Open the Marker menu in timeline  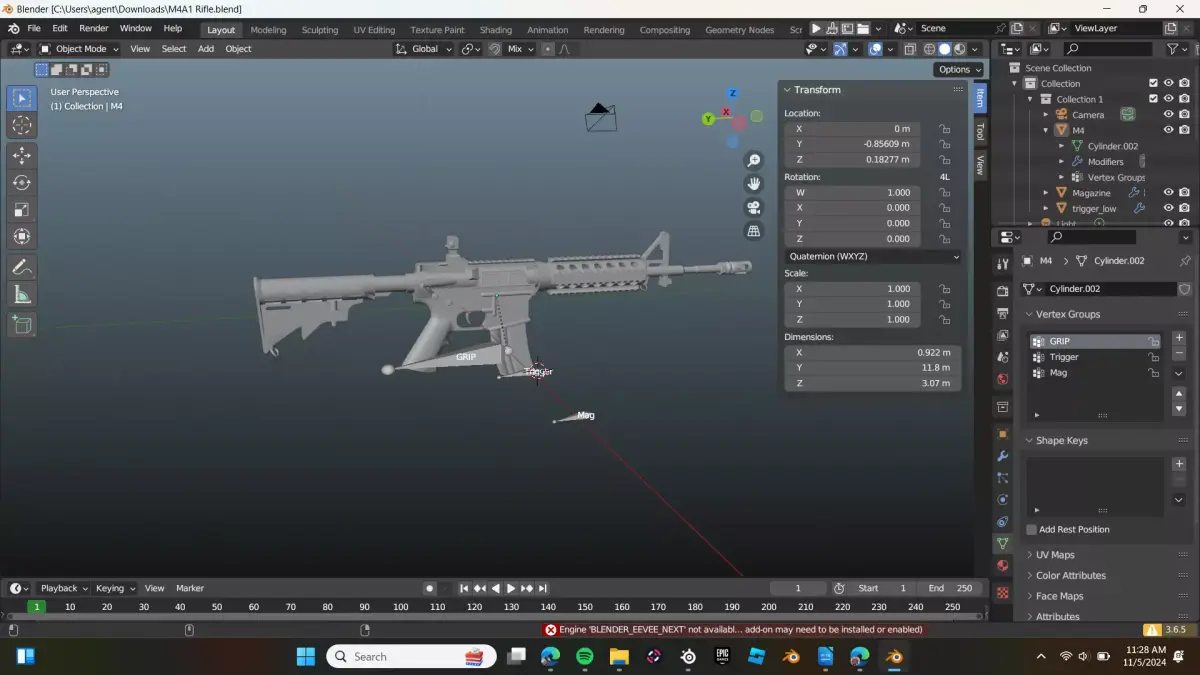click(x=190, y=588)
